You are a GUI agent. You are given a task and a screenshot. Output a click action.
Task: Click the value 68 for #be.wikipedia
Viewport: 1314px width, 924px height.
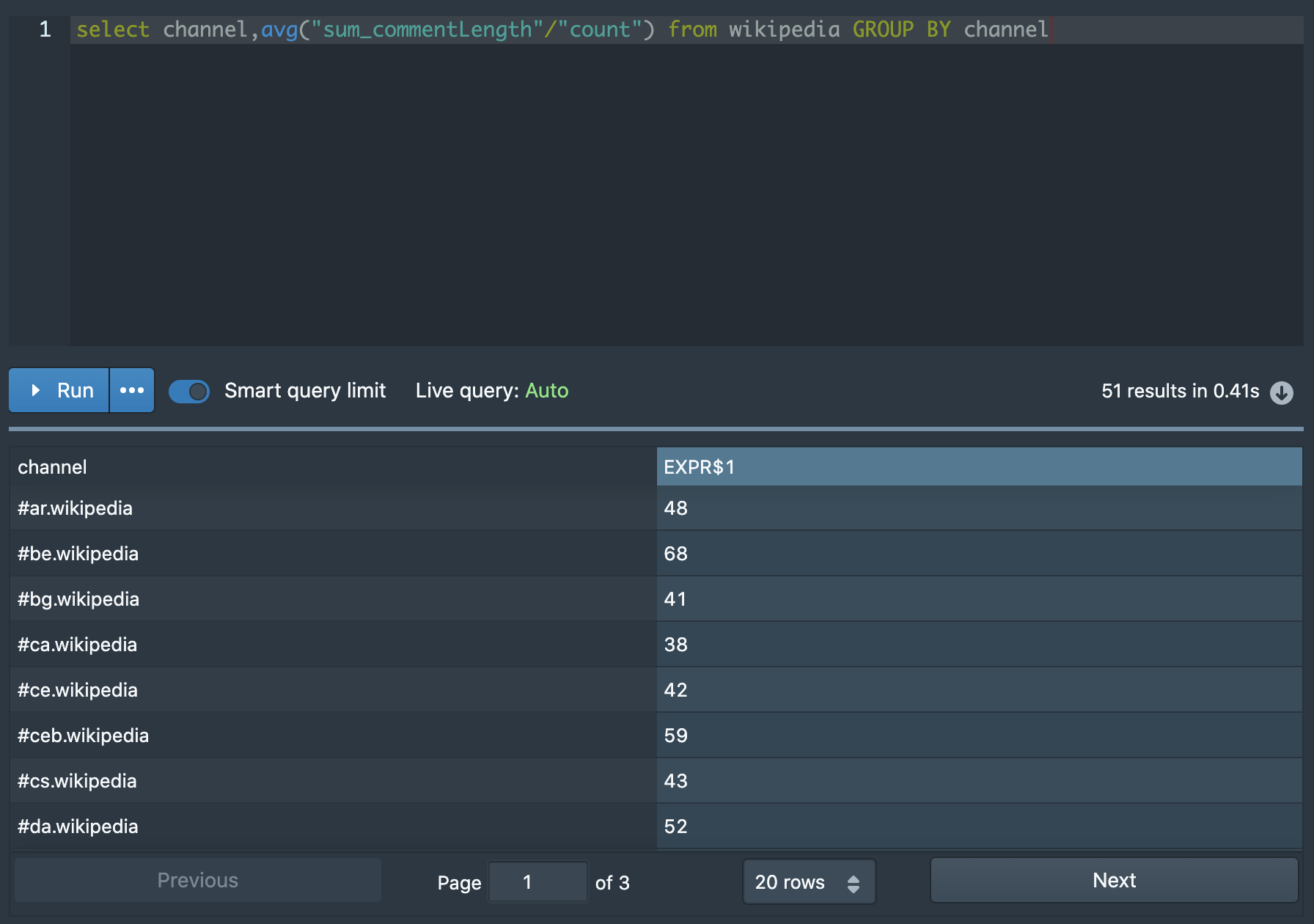(x=676, y=554)
